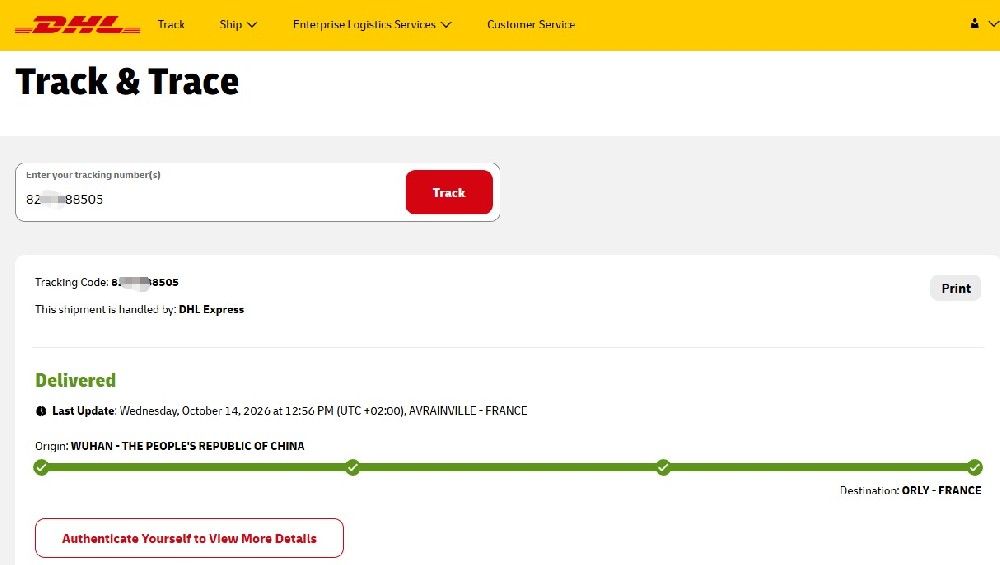This screenshot has width=1000, height=565.
Task: Select the final delivered checkpoint checkmark
Action: tap(974, 467)
